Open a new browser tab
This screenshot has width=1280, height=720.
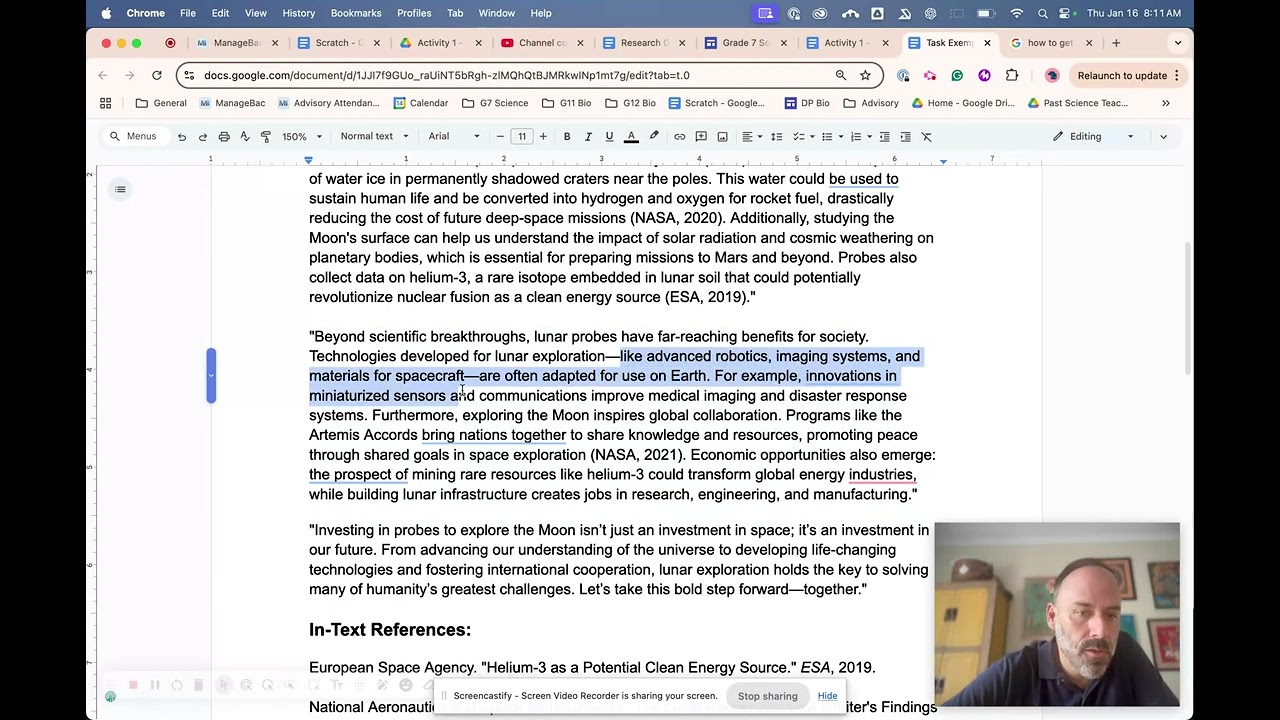pos(1116,43)
